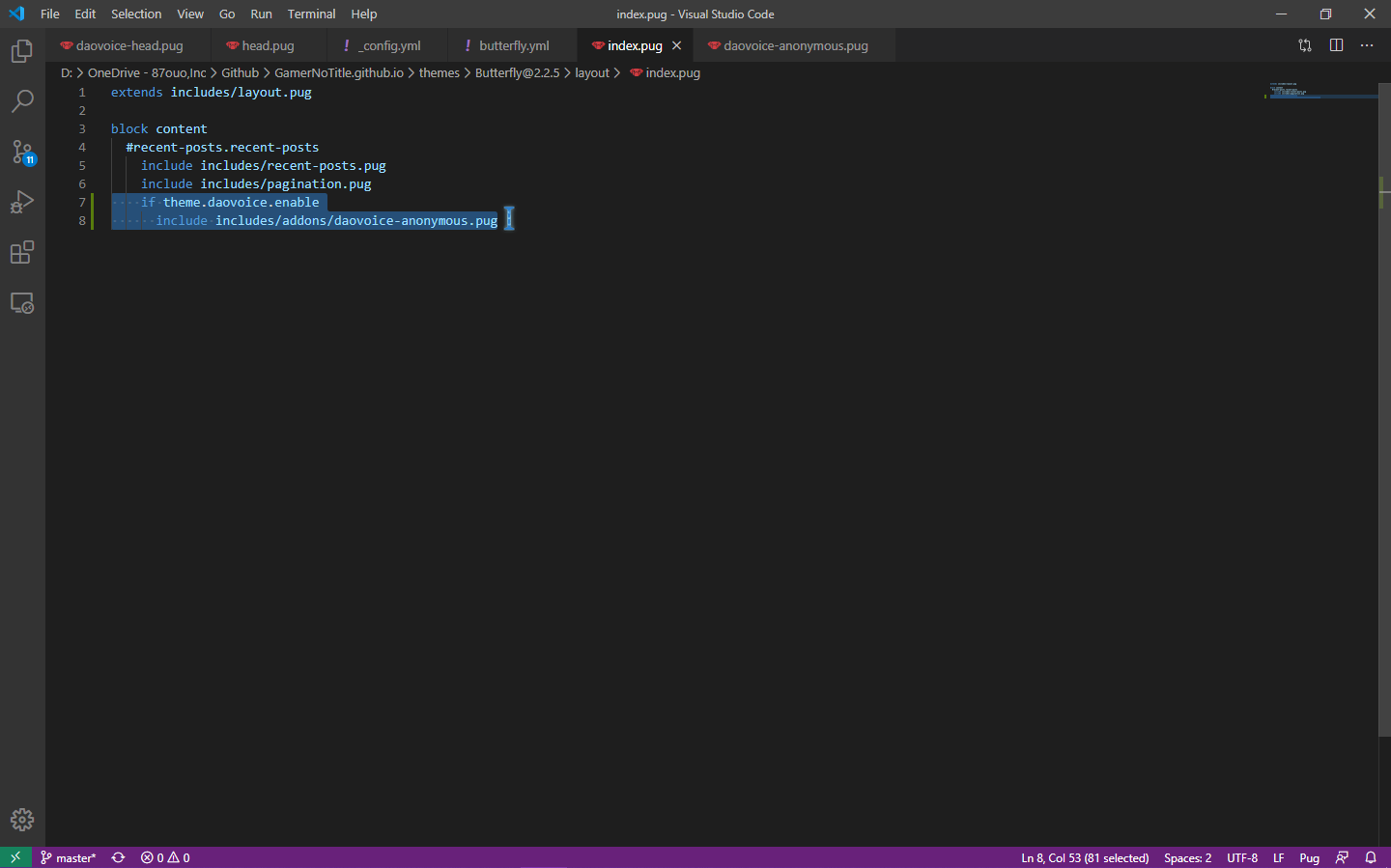Image resolution: width=1391 pixels, height=868 pixels.
Task: Open the editor More Actions ellipsis menu
Action: 1367,45
